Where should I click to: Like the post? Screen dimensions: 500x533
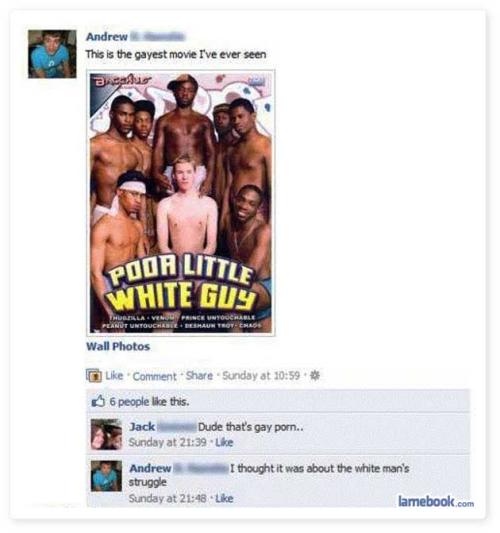tap(114, 376)
